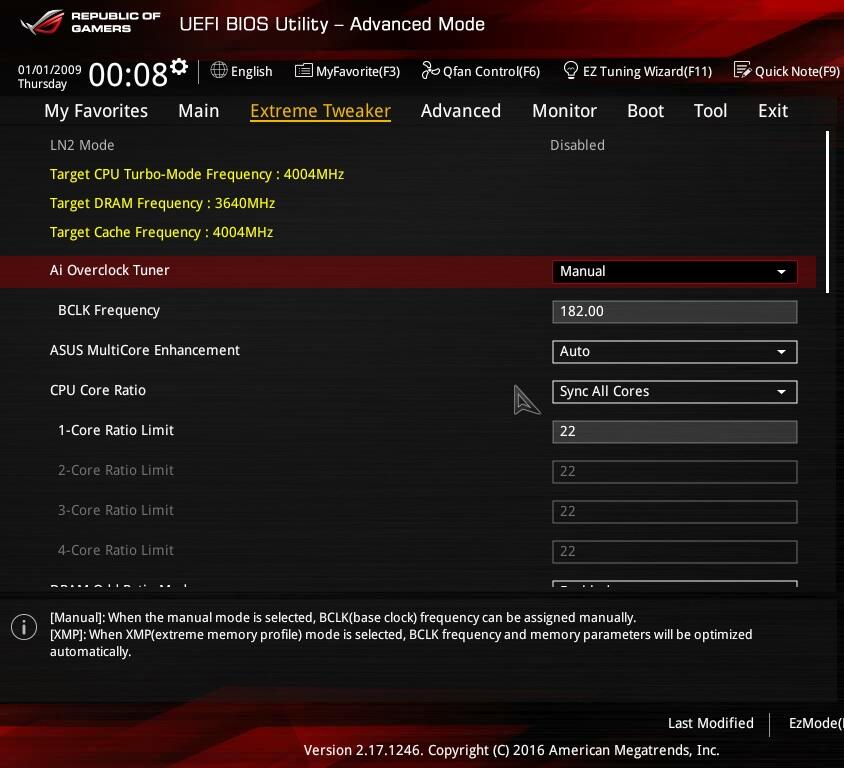Click the globe language icon

point(219,70)
